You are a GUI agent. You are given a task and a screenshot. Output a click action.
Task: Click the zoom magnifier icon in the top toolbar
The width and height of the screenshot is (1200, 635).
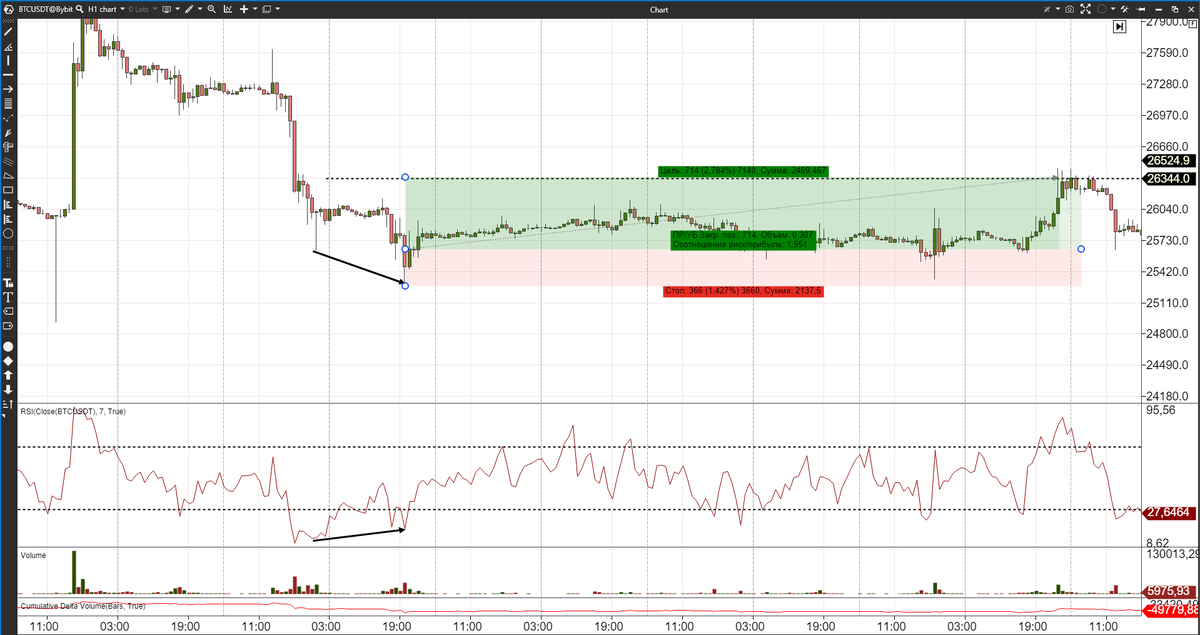pyautogui.click(x=211, y=9)
